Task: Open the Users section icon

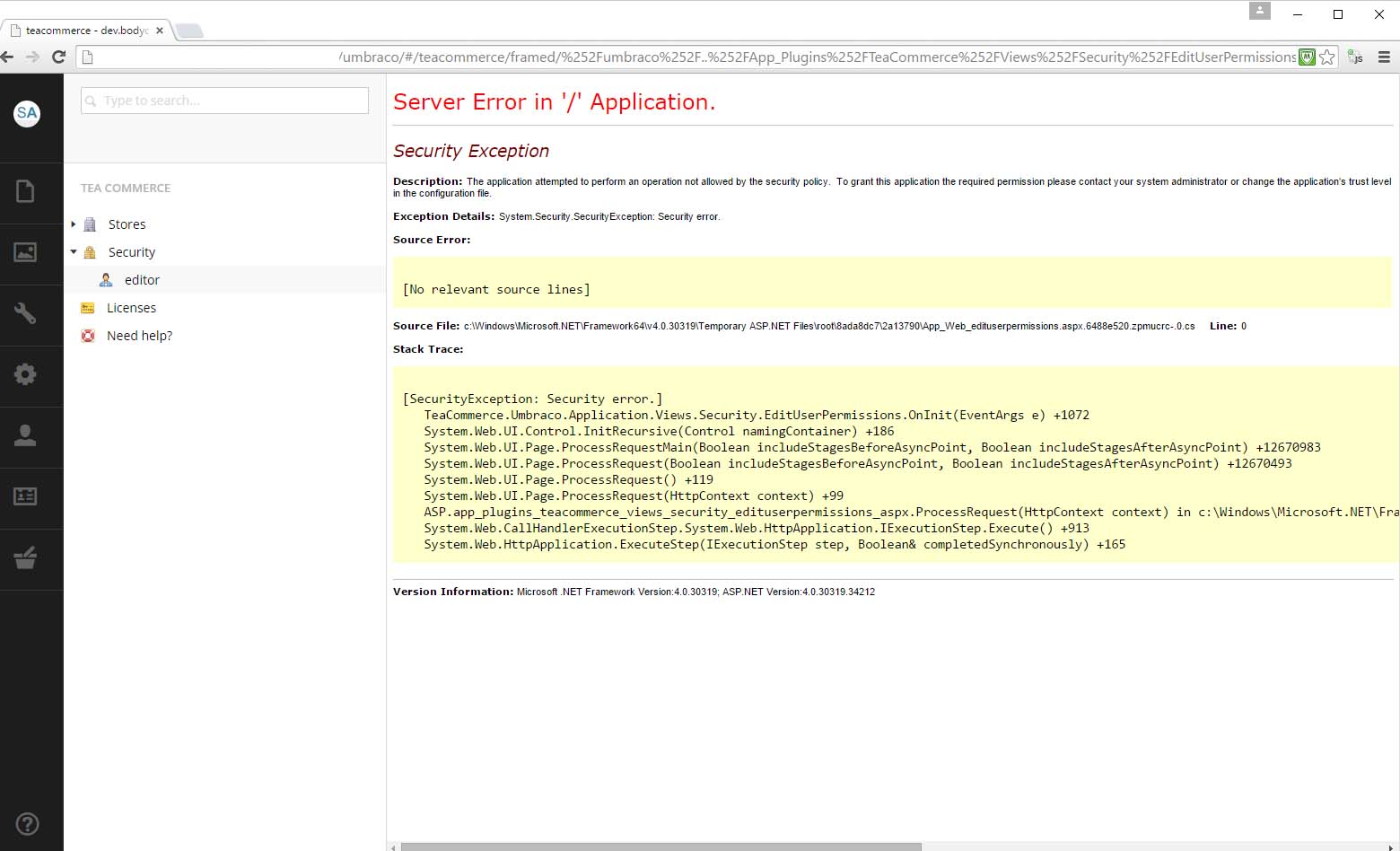Action: [25, 435]
